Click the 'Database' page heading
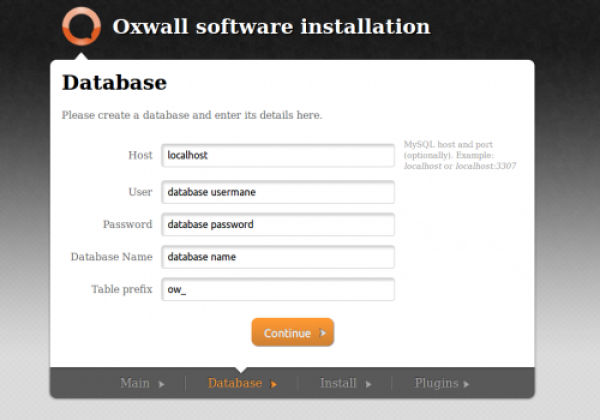Image resolution: width=600 pixels, height=420 pixels. point(114,83)
